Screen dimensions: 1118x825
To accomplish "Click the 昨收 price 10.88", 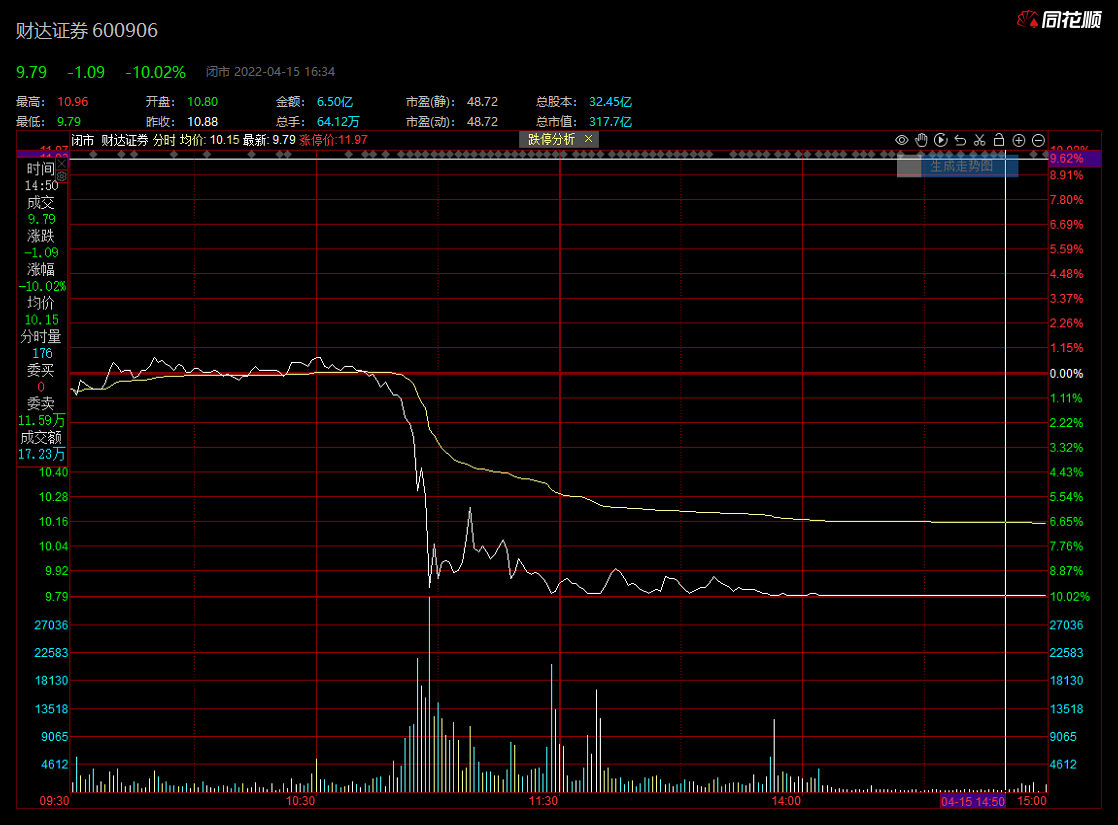I will (x=202, y=122).
